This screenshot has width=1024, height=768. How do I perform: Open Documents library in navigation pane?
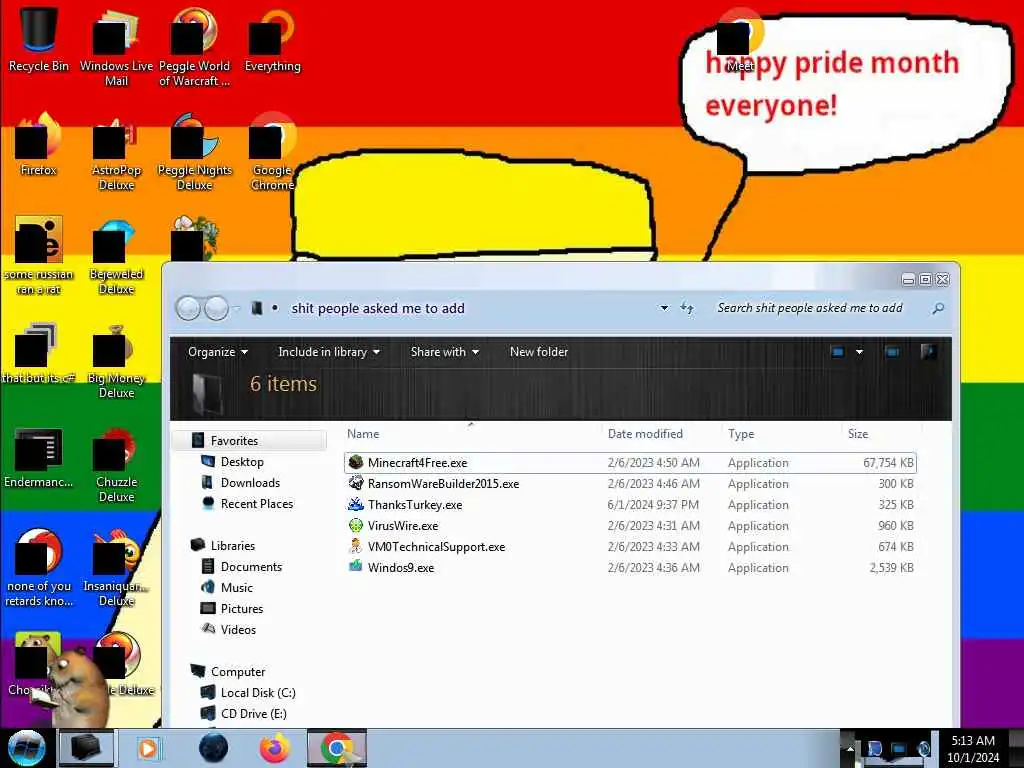[x=251, y=566]
